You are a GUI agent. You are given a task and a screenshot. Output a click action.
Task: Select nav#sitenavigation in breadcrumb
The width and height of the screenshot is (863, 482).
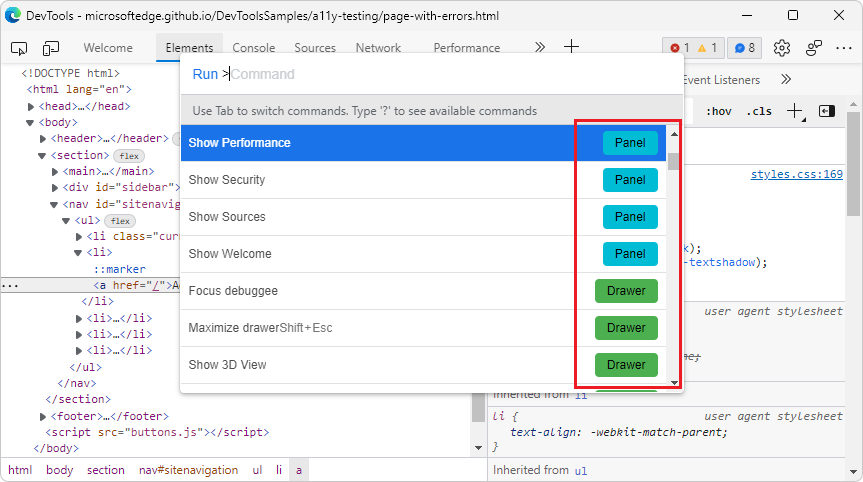coord(188,470)
